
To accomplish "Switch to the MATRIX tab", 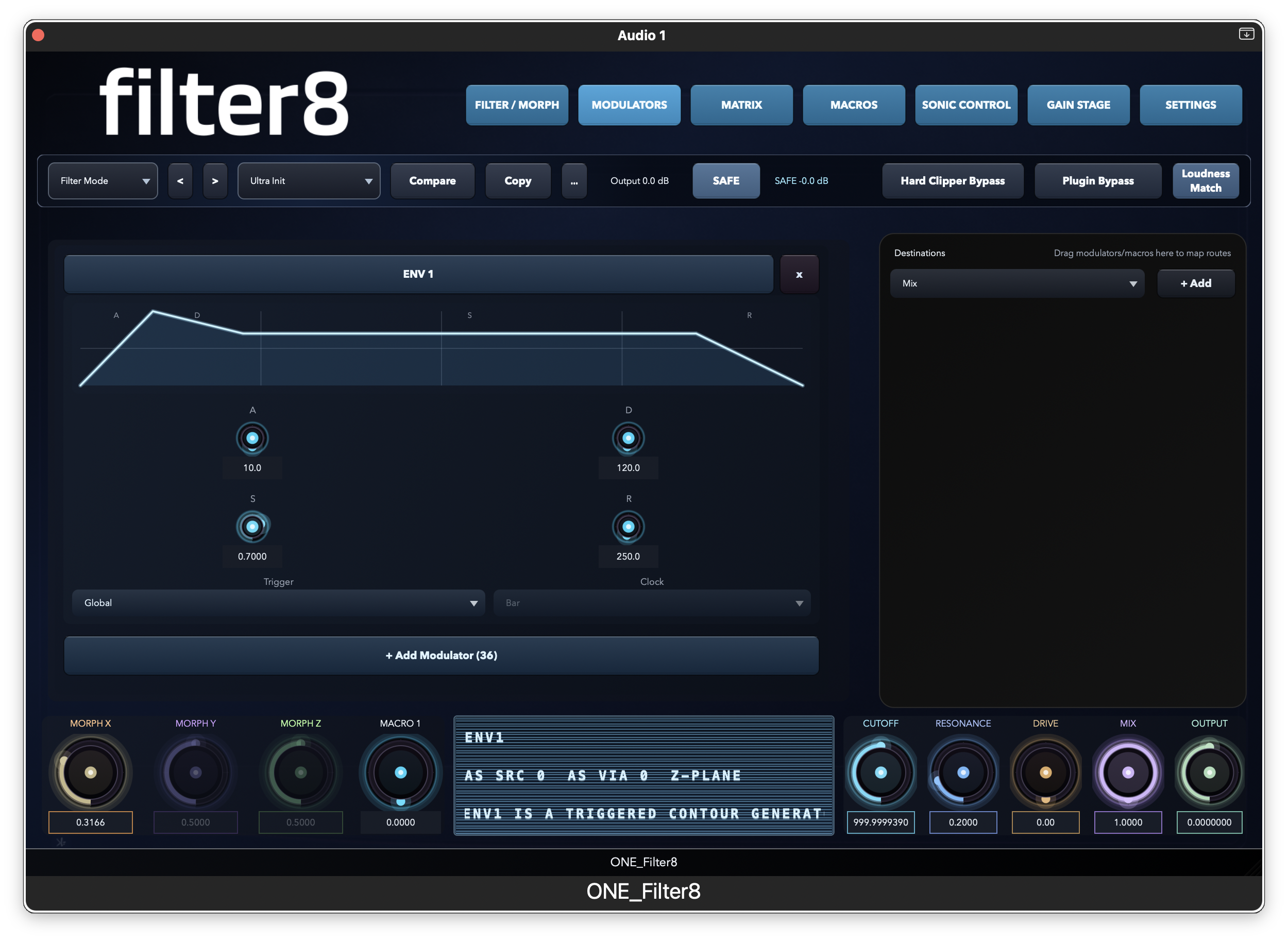I will pos(741,105).
